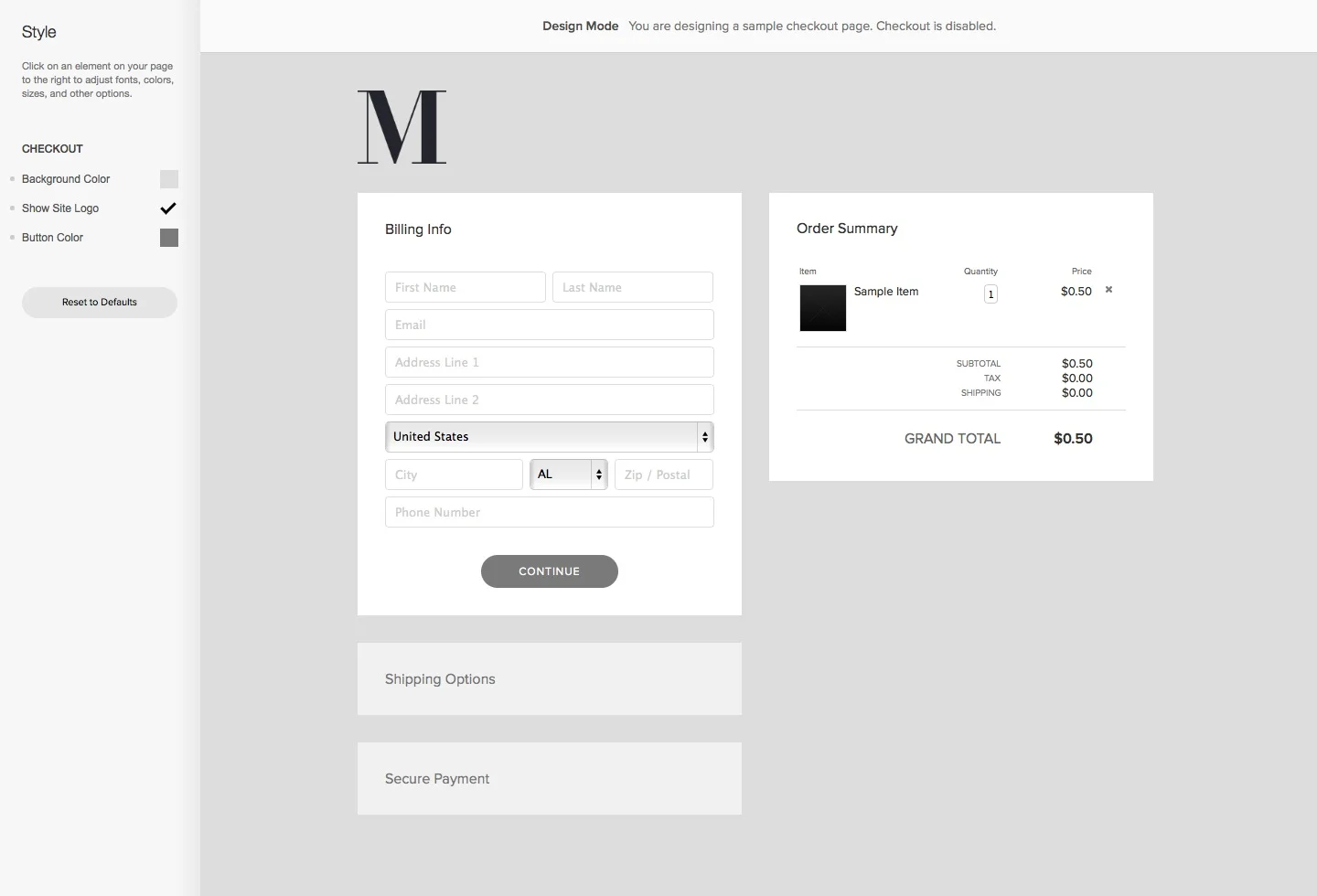The width and height of the screenshot is (1317, 896).
Task: Click the site logo M
Action: [401, 127]
